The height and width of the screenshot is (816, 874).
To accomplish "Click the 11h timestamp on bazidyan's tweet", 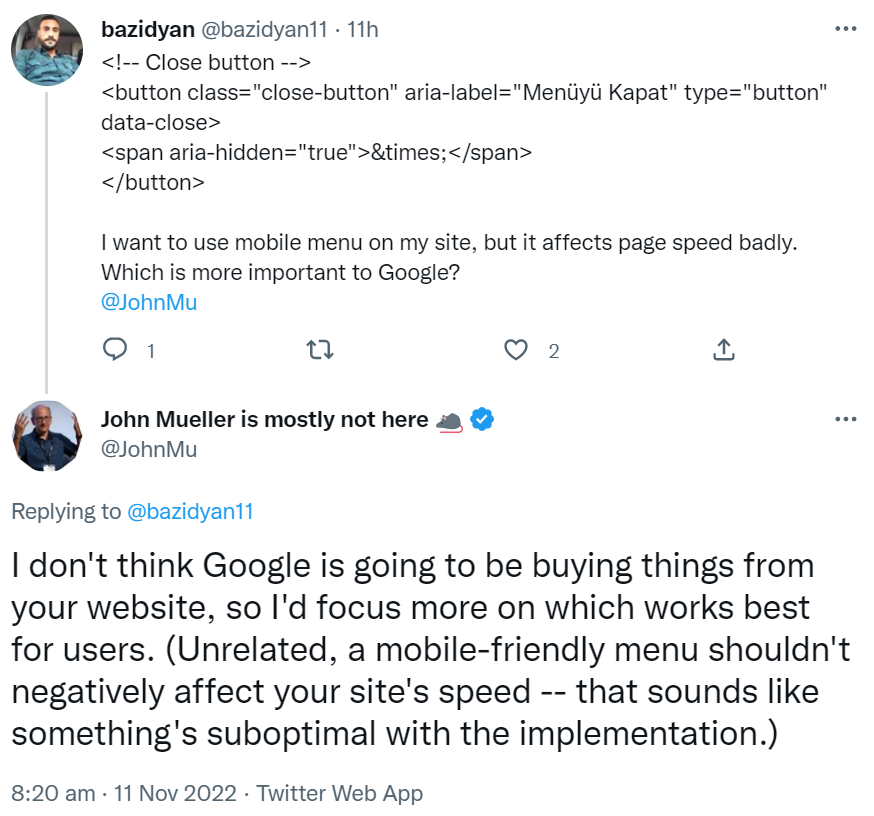I will click(361, 29).
